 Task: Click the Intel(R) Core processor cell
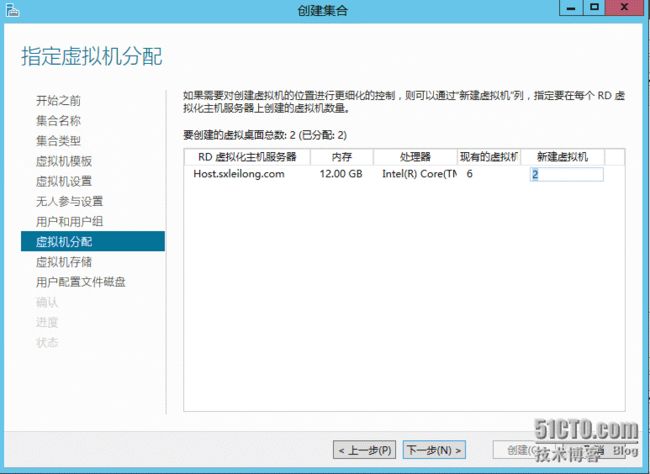tap(420, 174)
